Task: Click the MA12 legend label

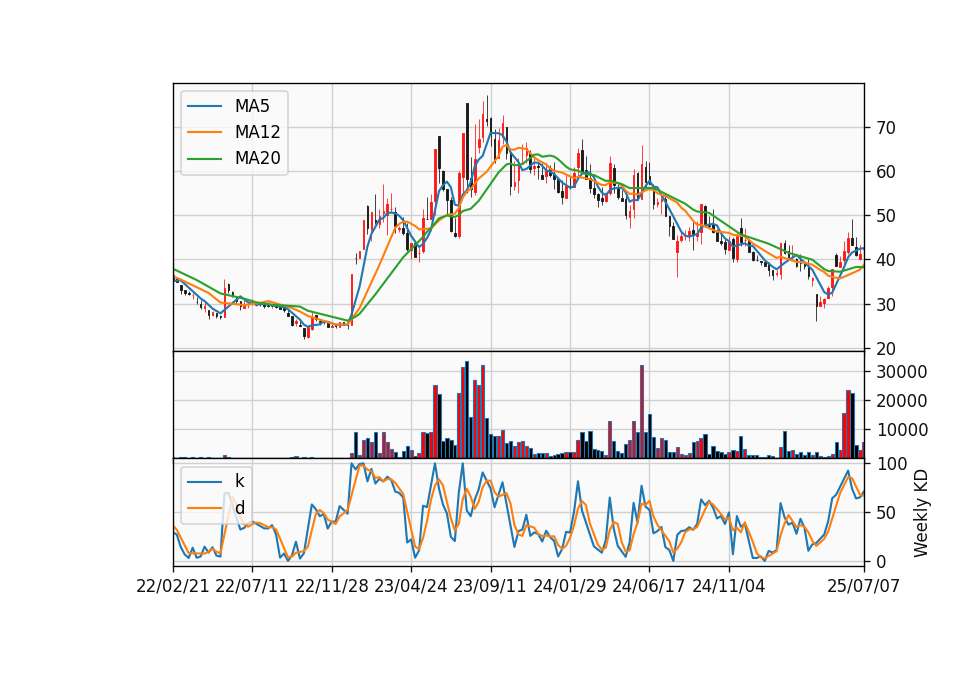Action: pos(257,132)
